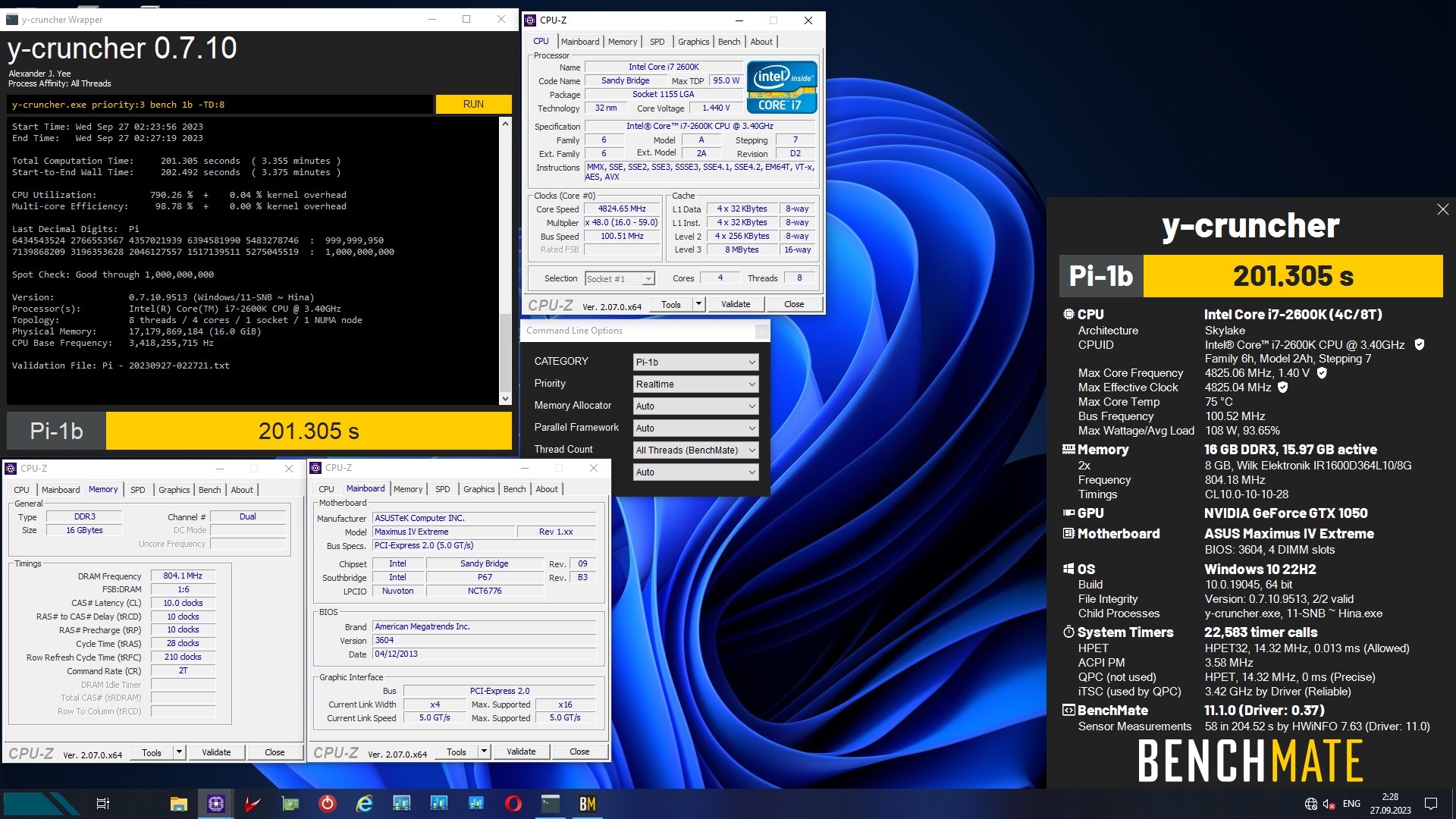
Task: Open the Memory Allocator dropdown
Action: (695, 406)
